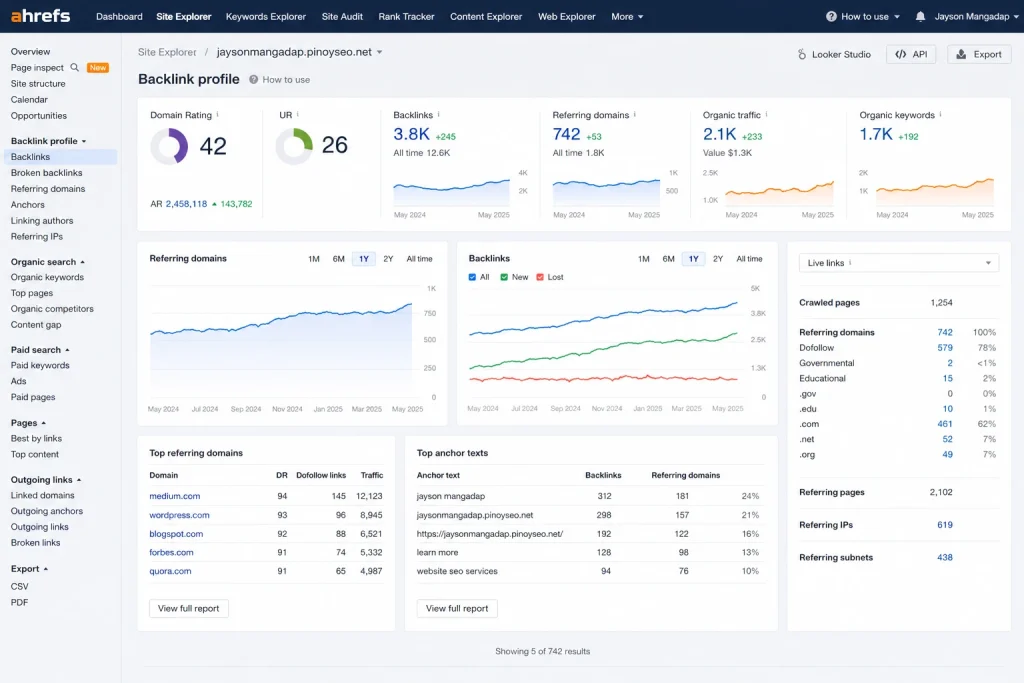Toggle the All backlinks checkbox
Image resolution: width=1024 pixels, height=683 pixels.
tap(472, 277)
